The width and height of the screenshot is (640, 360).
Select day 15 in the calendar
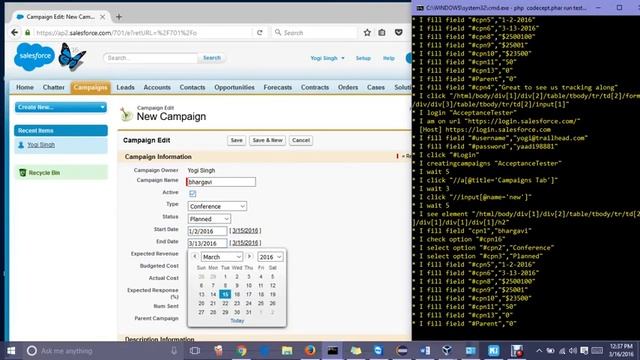point(225,294)
